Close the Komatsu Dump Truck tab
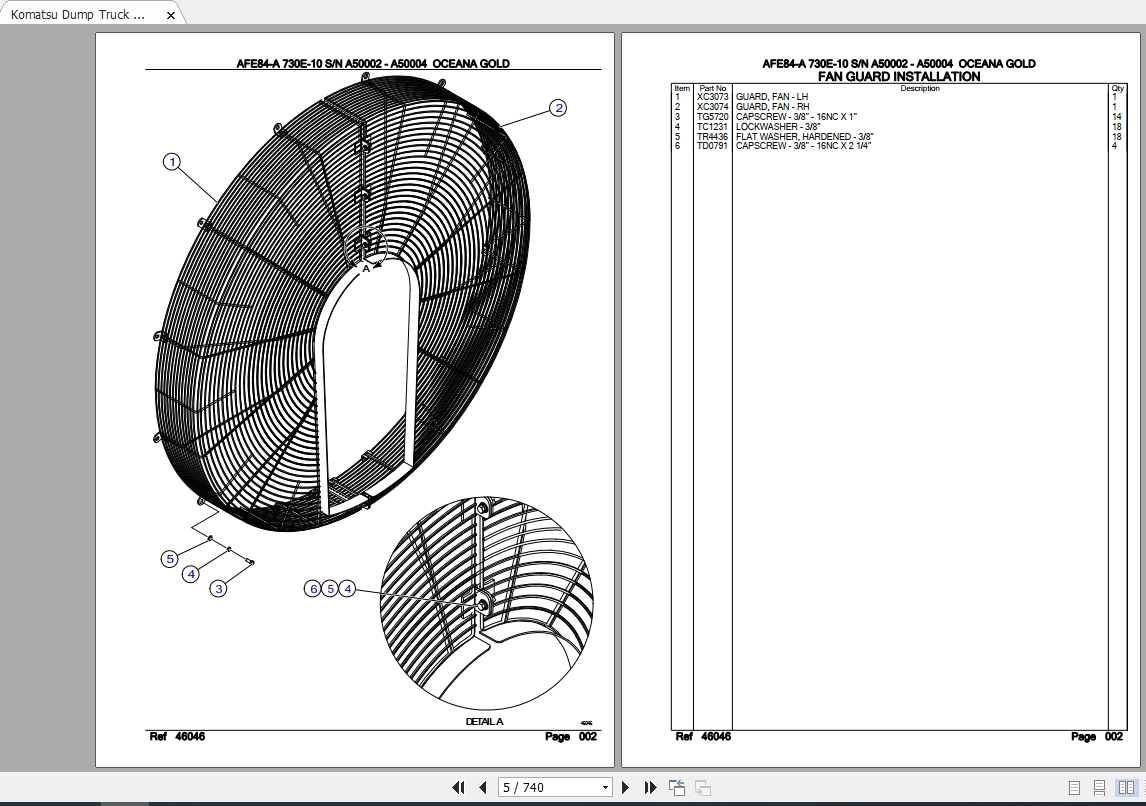 [170, 15]
